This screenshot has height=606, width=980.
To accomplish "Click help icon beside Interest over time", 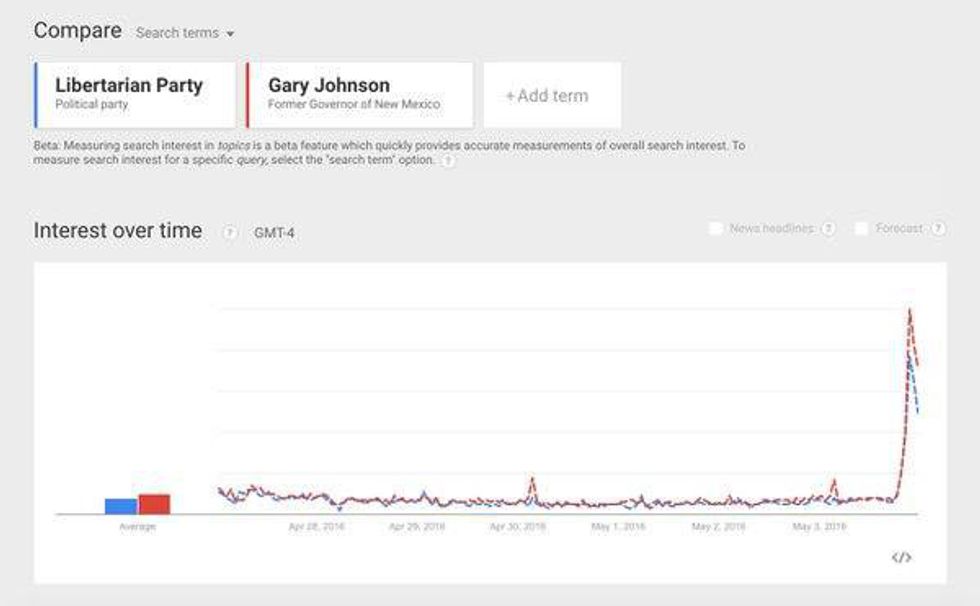I will pyautogui.click(x=230, y=232).
